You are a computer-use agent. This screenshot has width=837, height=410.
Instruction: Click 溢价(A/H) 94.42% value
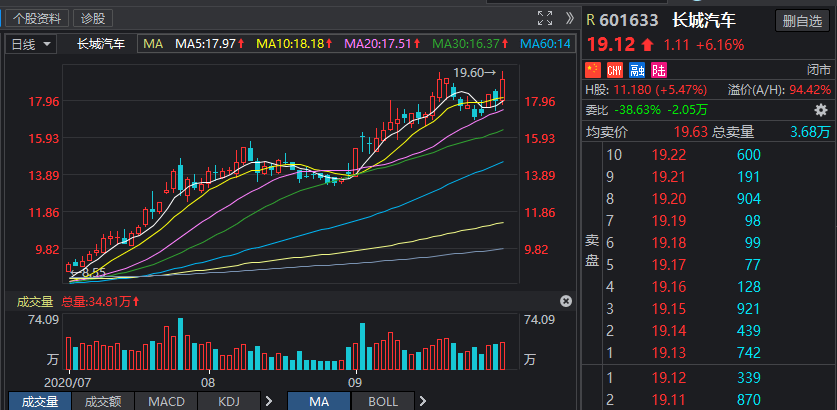tap(810, 89)
